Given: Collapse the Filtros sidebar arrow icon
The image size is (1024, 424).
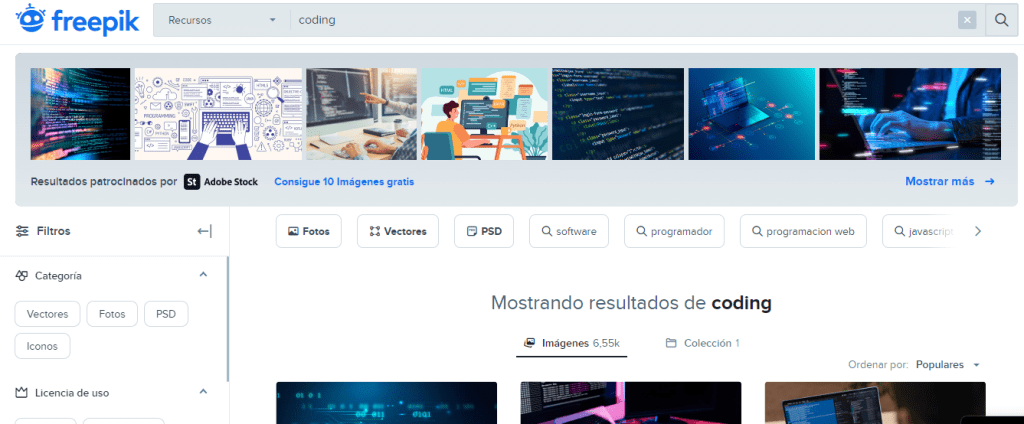Looking at the screenshot, I should pos(204,231).
